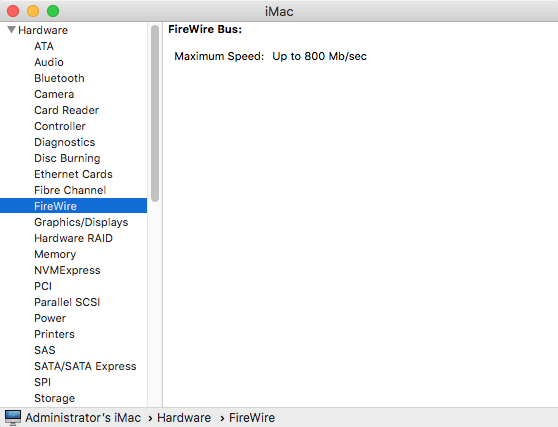Select Printers in the sidebar
This screenshot has height=427, width=558.
click(54, 334)
